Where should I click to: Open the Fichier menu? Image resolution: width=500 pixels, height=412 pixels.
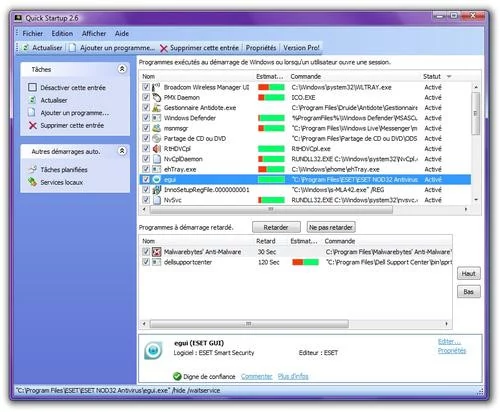click(33, 33)
